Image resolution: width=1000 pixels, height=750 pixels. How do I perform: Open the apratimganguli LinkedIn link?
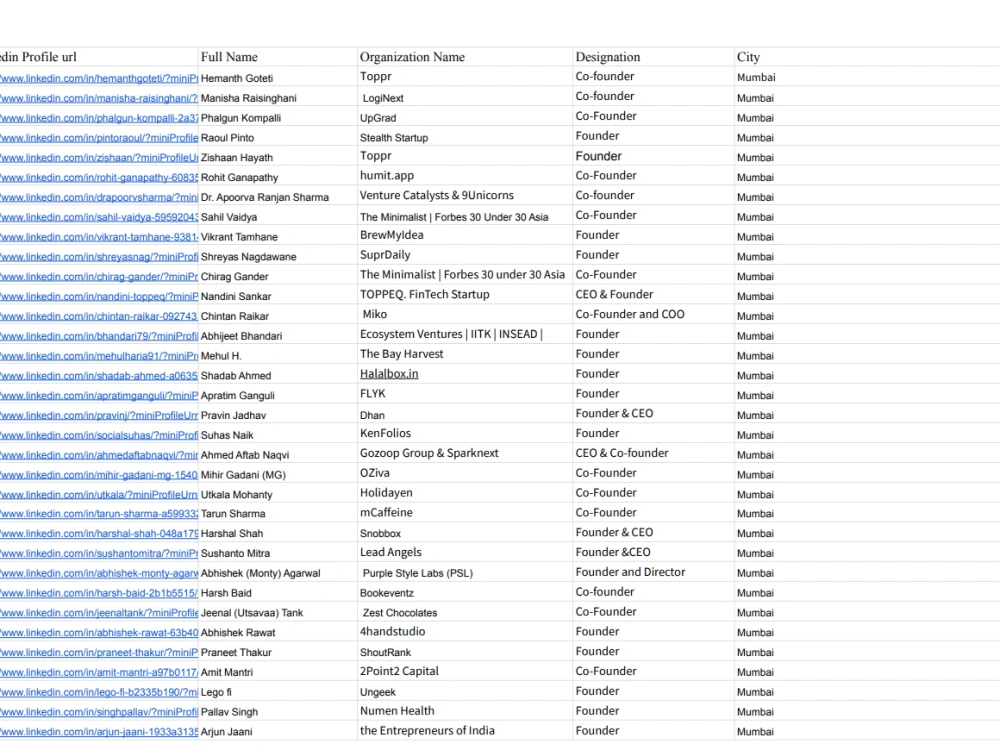(x=99, y=395)
